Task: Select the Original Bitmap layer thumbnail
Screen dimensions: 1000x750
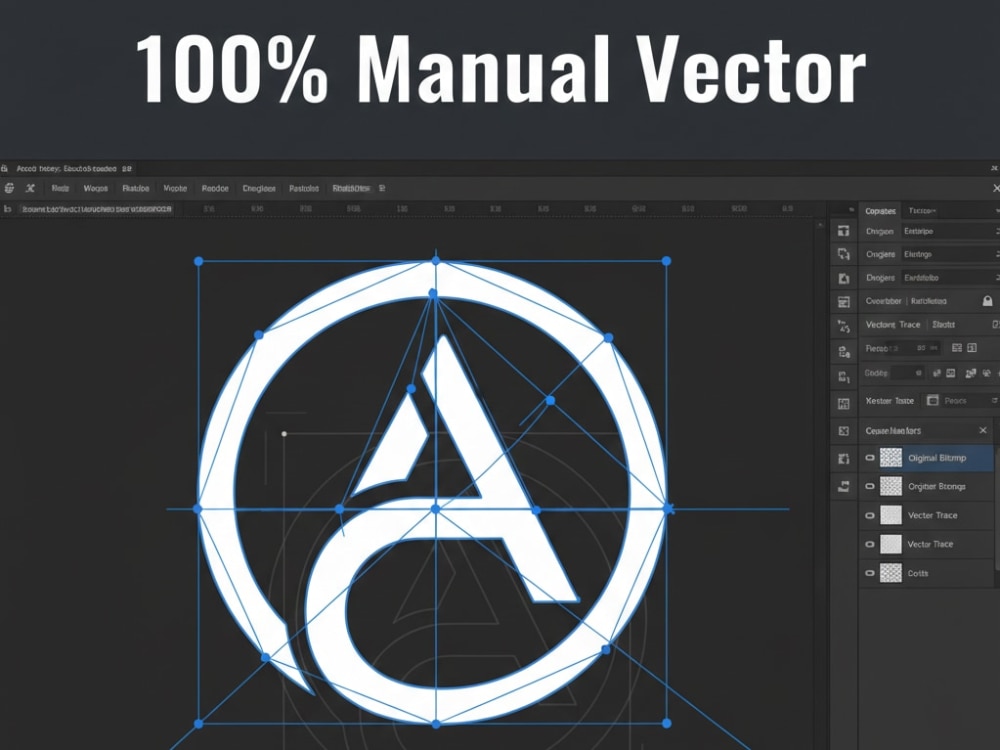Action: tap(891, 457)
